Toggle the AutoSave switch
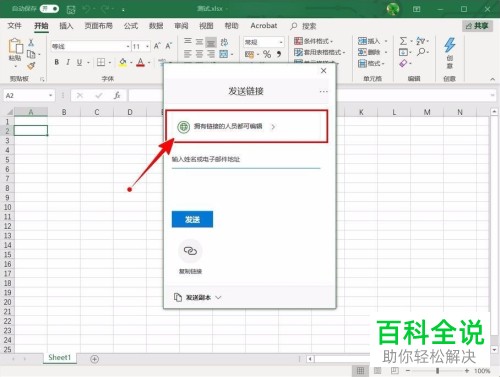This screenshot has height=377, width=500. [49, 9]
